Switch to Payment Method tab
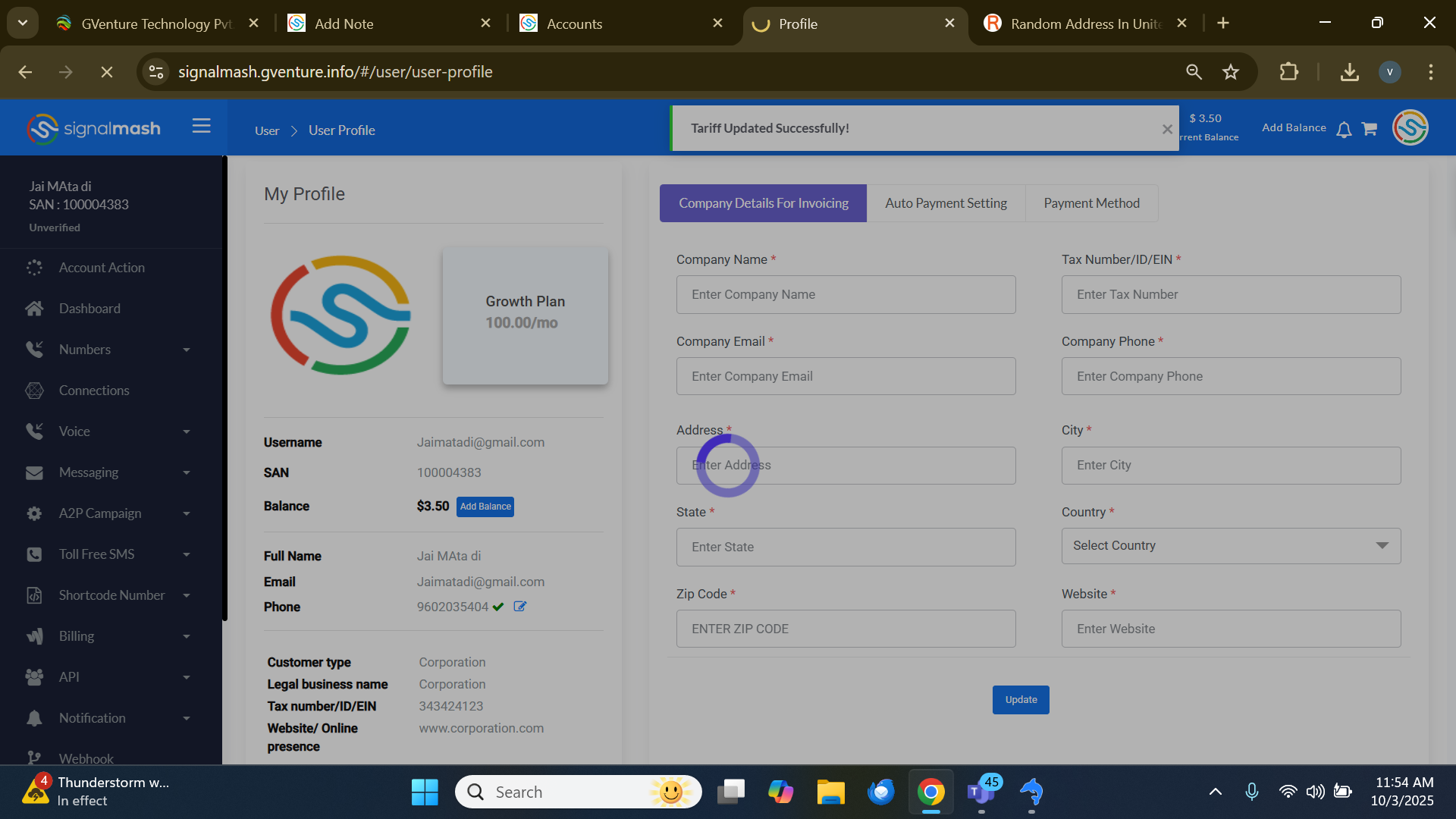The width and height of the screenshot is (1456, 819). [x=1091, y=203]
